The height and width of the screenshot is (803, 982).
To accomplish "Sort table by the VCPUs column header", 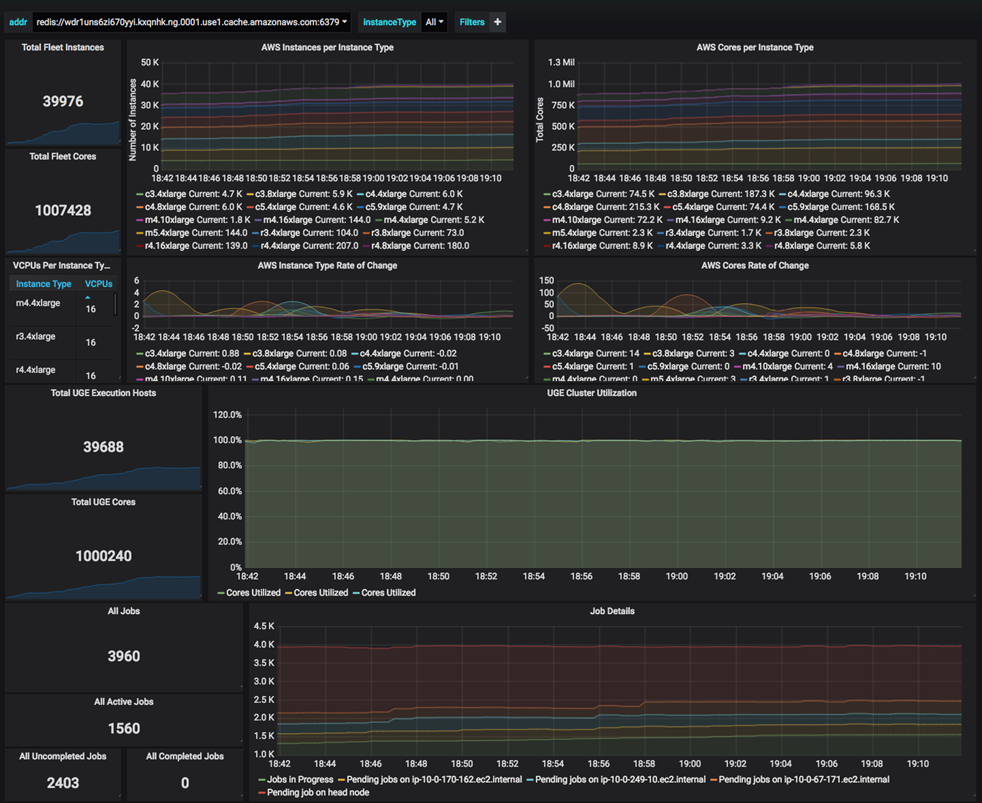I will click(x=97, y=284).
